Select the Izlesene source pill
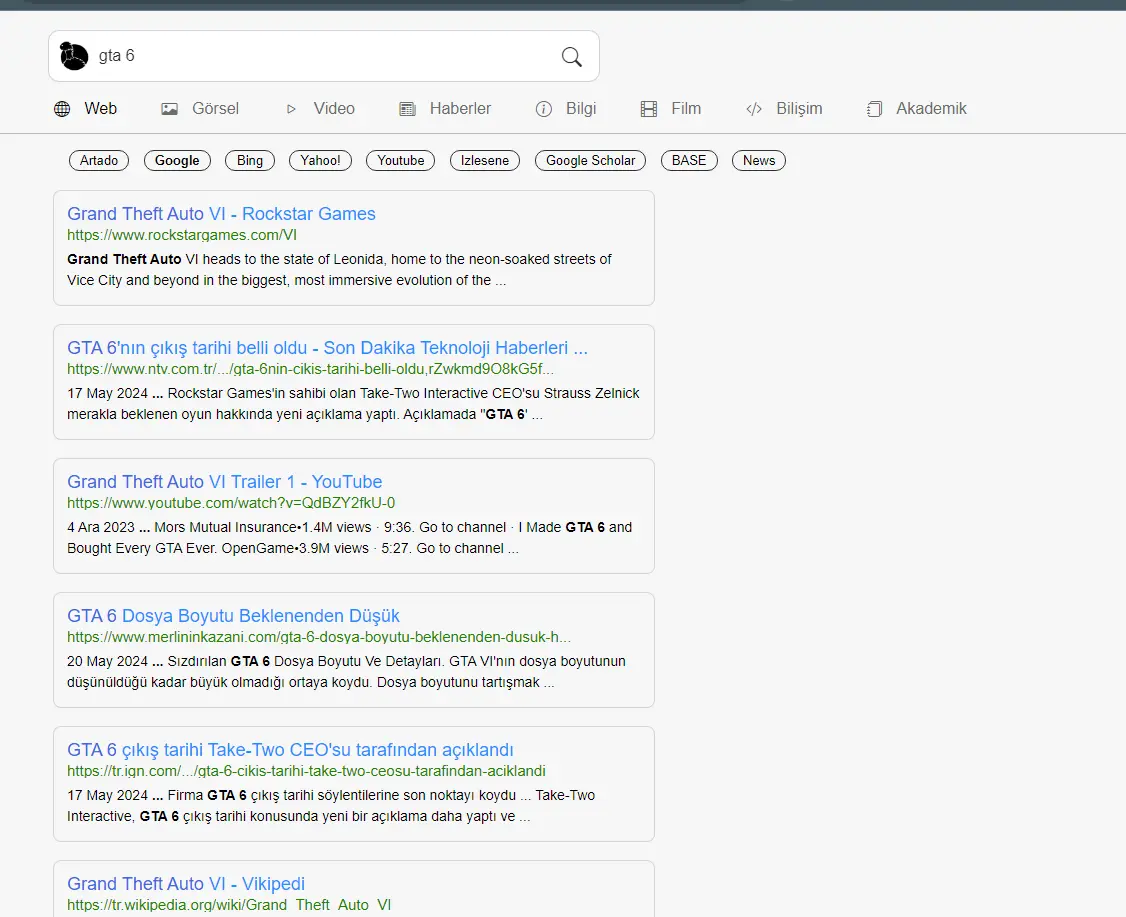 click(x=485, y=160)
